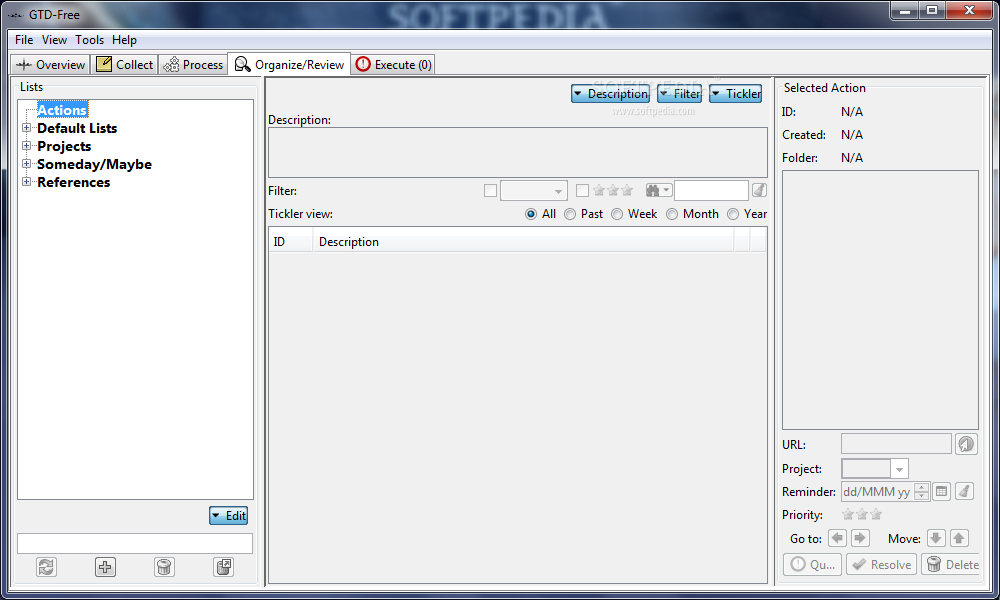1000x600 pixels.
Task: Open the Filter row combo box
Action: click(x=534, y=191)
